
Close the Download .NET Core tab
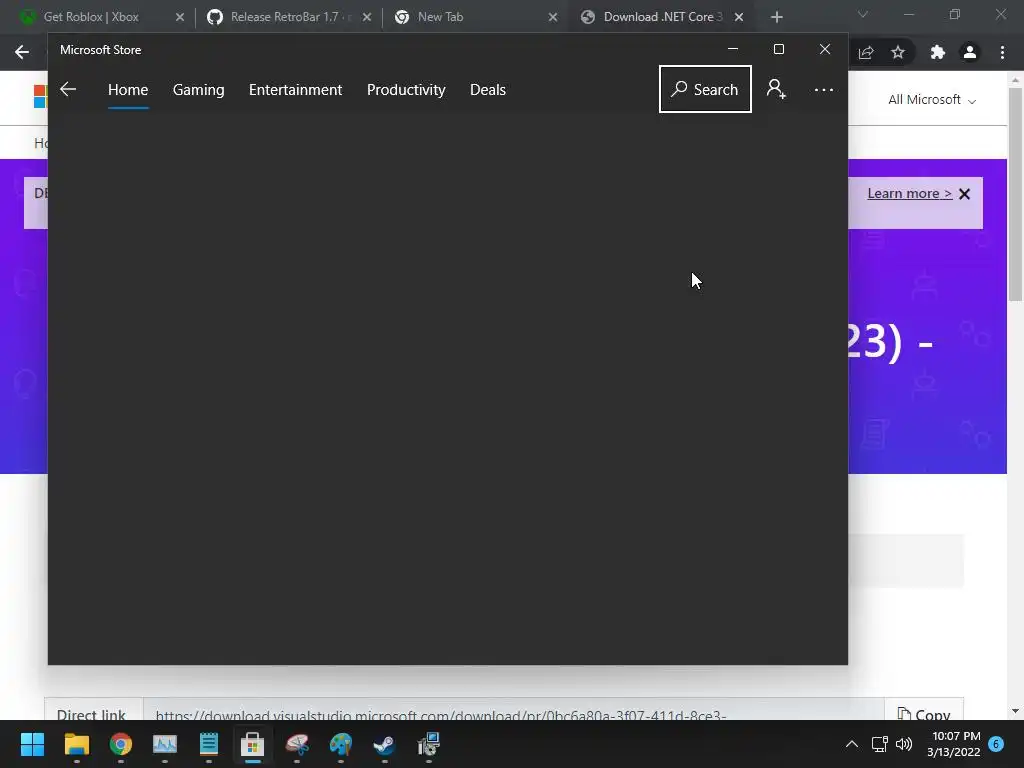[739, 17]
